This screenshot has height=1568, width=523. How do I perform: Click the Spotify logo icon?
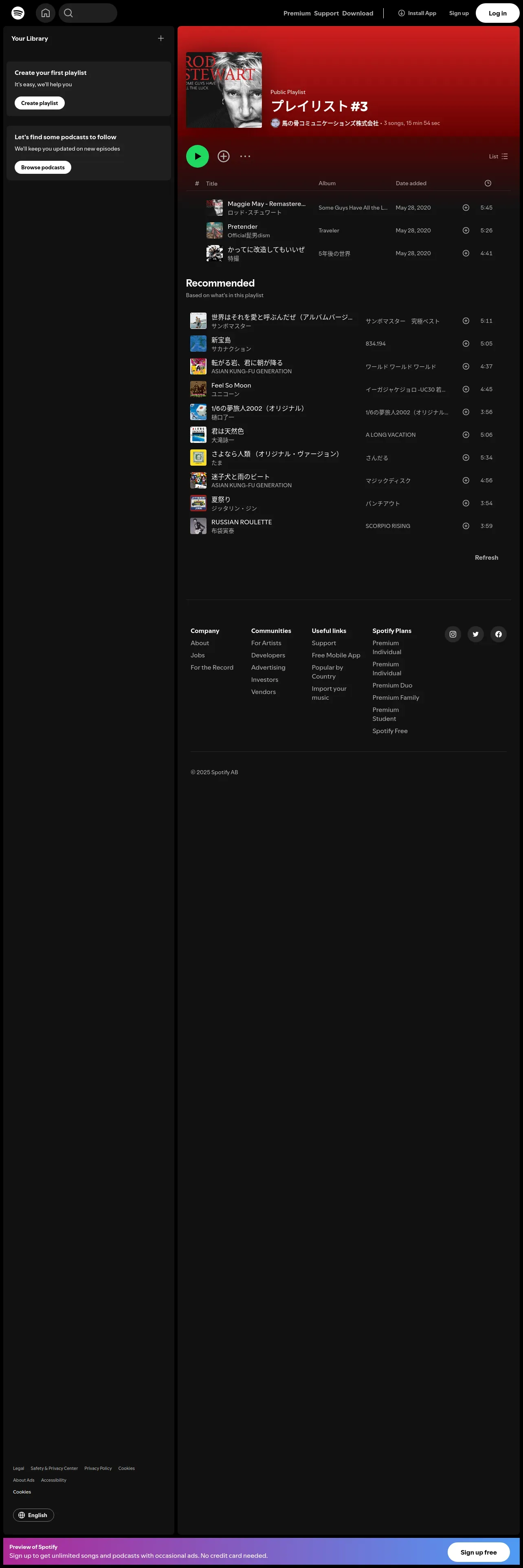18,13
